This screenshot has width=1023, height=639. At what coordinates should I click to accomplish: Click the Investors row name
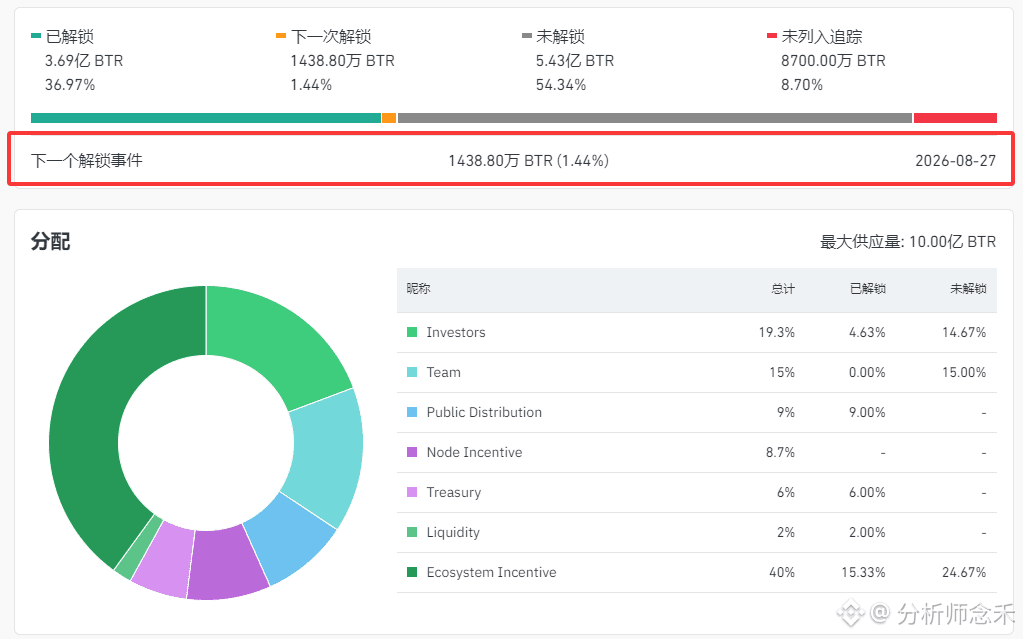pyautogui.click(x=456, y=332)
